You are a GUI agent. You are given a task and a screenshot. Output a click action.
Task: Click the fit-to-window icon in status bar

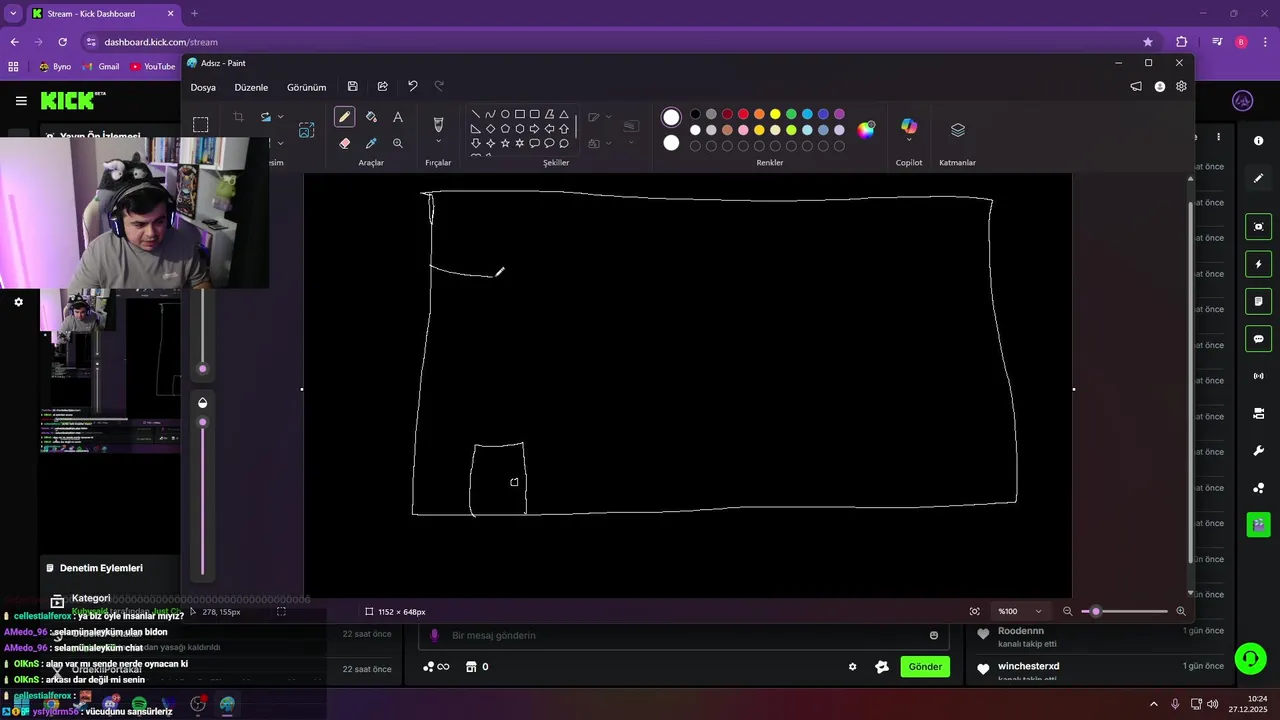974,611
